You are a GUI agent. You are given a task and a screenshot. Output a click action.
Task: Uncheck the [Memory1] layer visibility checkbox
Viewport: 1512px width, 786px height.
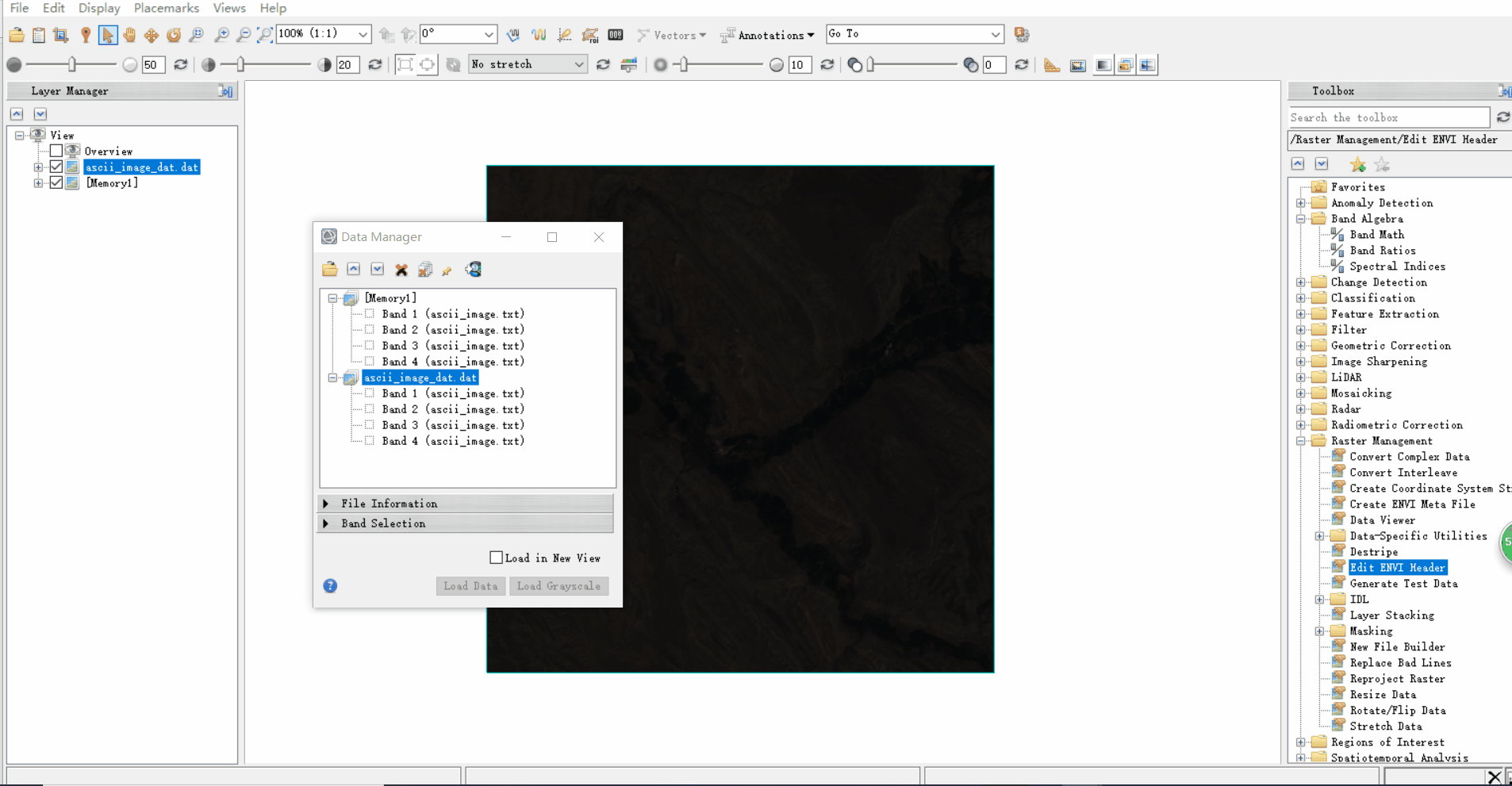[x=56, y=182]
